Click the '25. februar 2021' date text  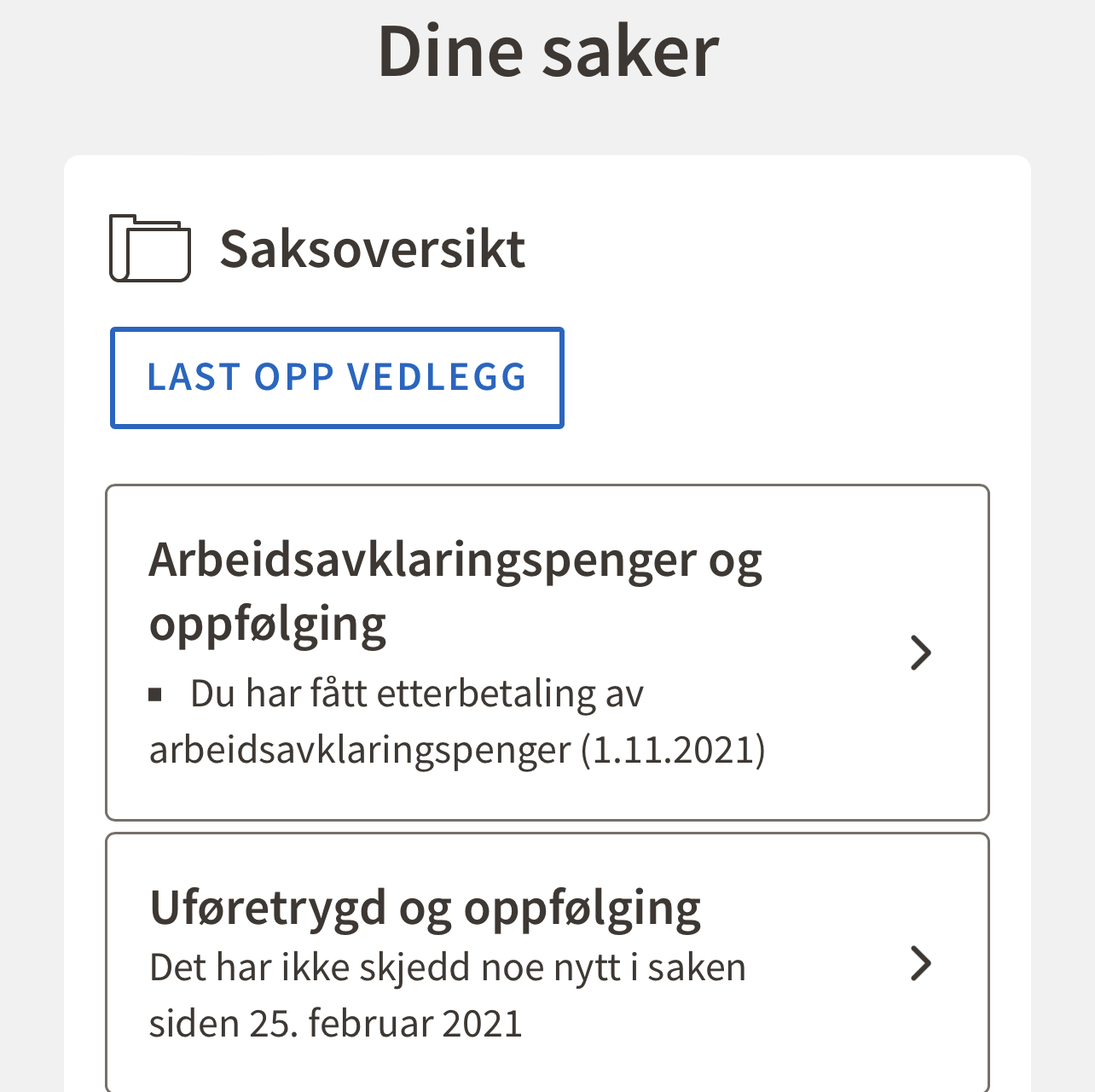[x=385, y=1024]
